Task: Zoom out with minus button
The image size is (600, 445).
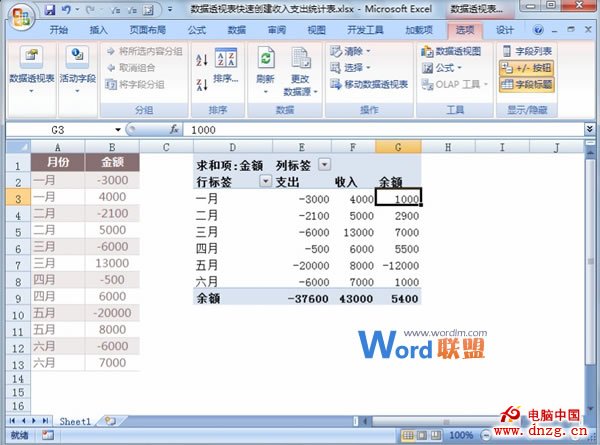Action: (x=486, y=435)
